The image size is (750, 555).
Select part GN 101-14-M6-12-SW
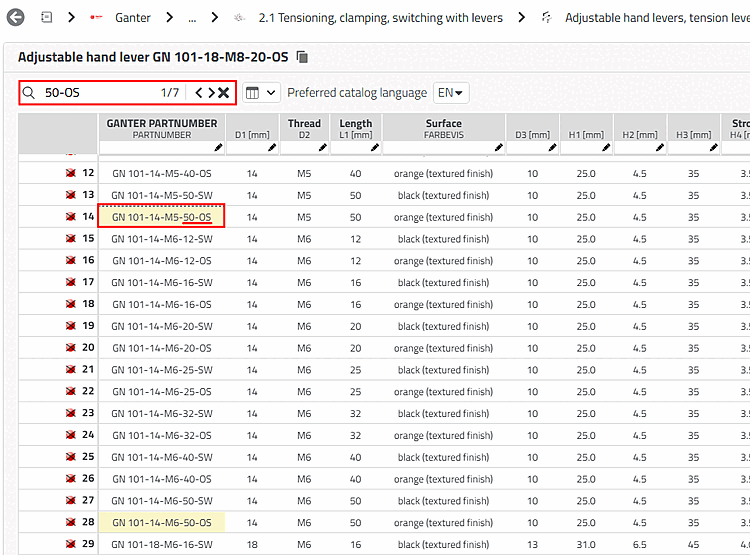[162, 239]
